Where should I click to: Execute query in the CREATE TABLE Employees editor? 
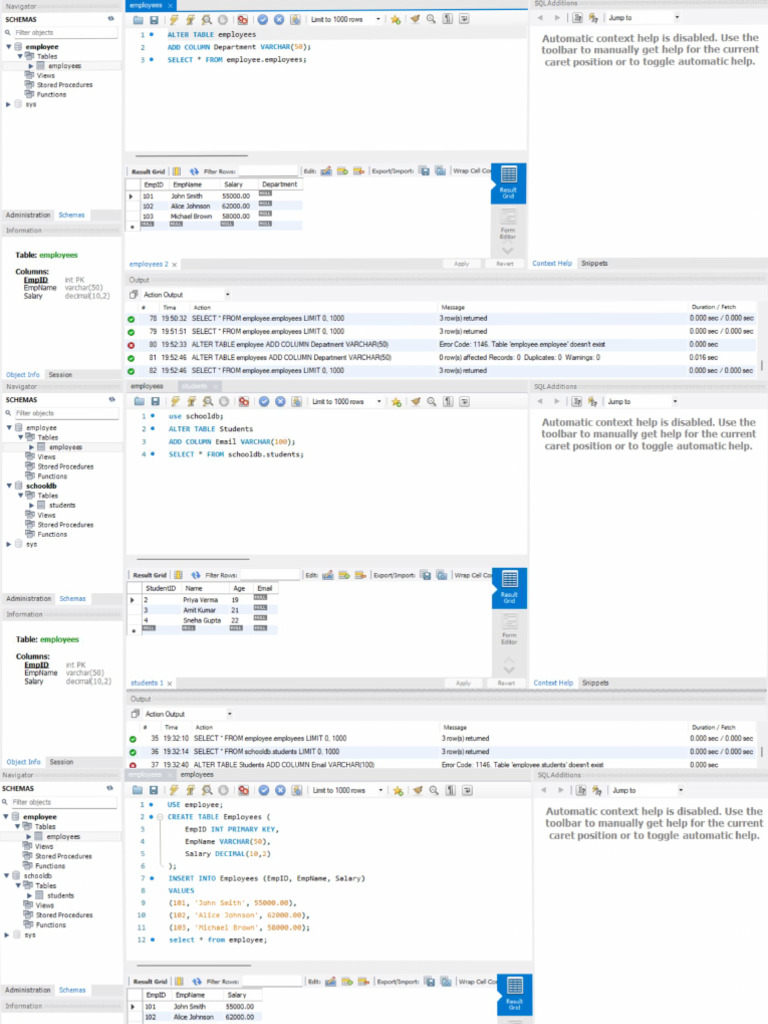(x=175, y=791)
